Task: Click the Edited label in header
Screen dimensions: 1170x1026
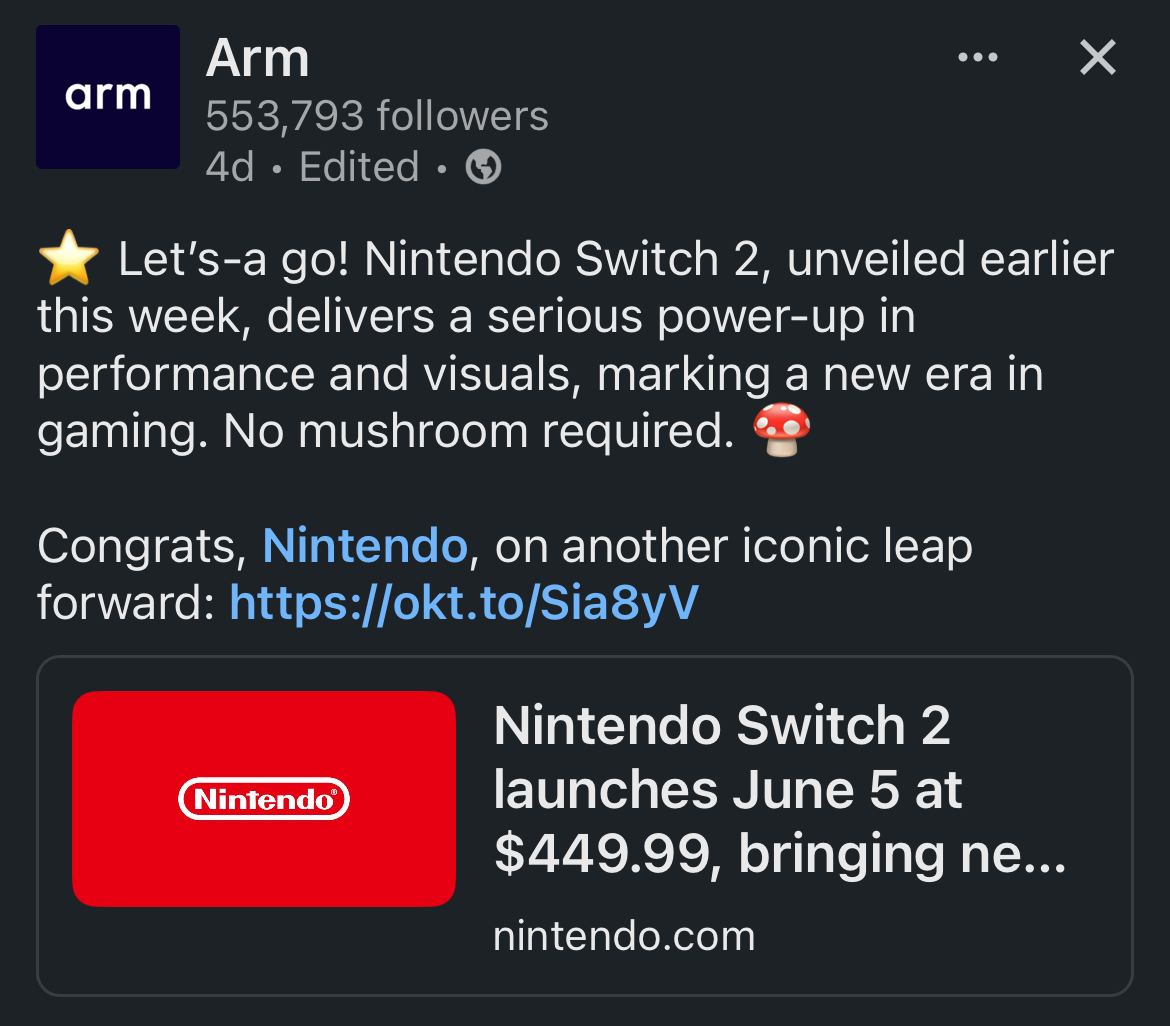Action: [359, 166]
